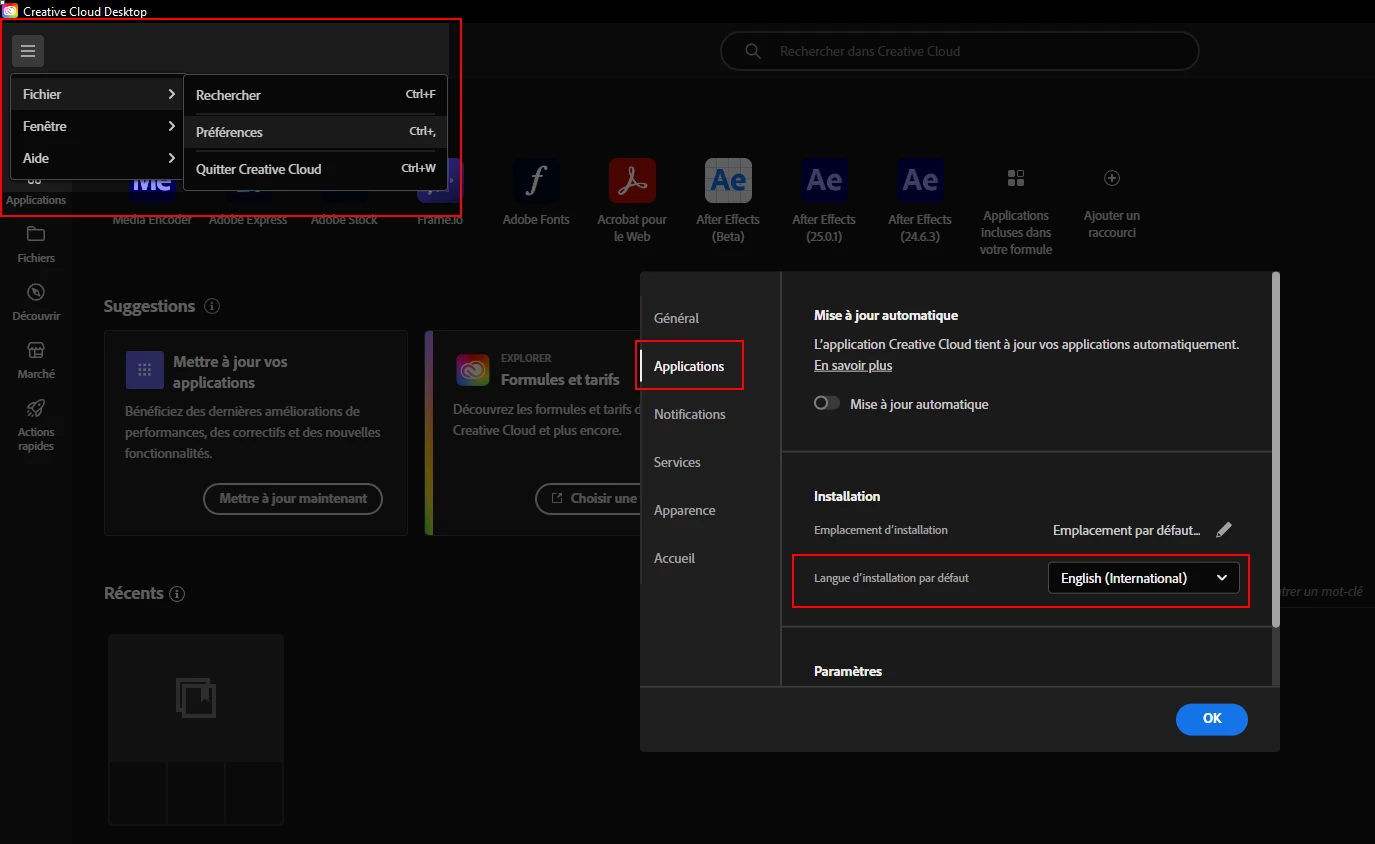Launch After Effects (24.6.3) icon
1375x844 pixels.
click(920, 181)
